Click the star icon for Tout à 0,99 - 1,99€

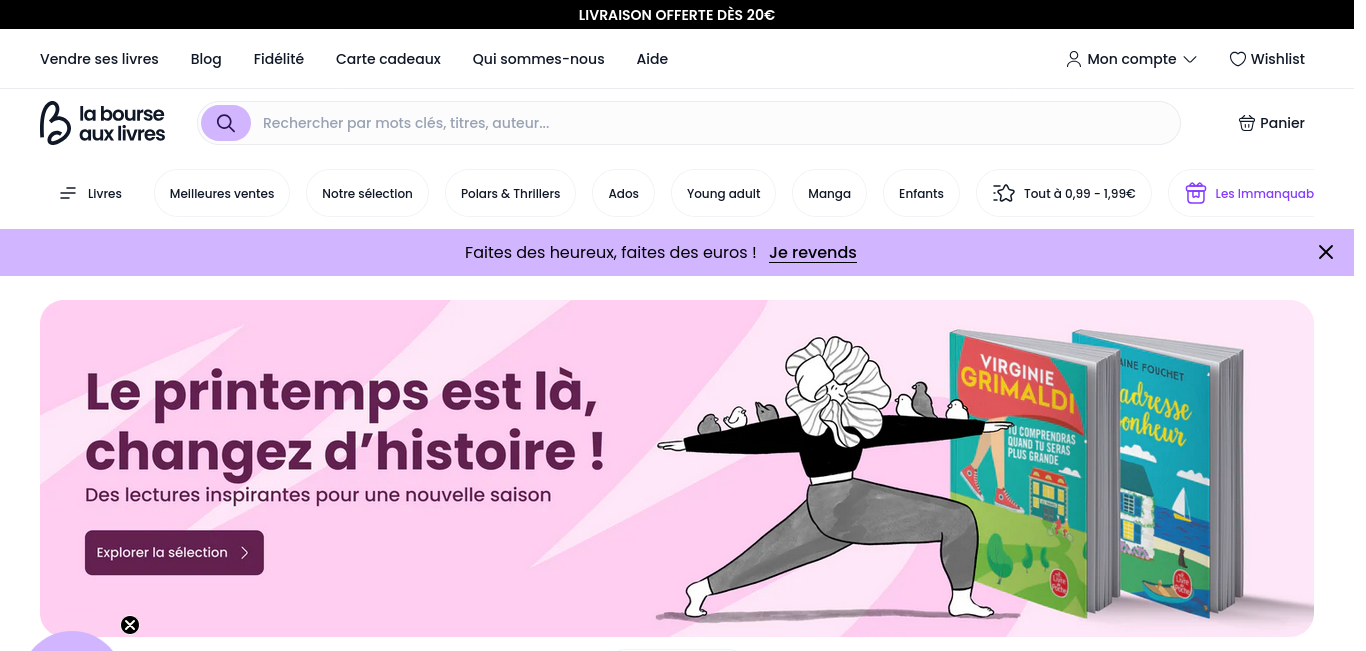pos(1004,193)
